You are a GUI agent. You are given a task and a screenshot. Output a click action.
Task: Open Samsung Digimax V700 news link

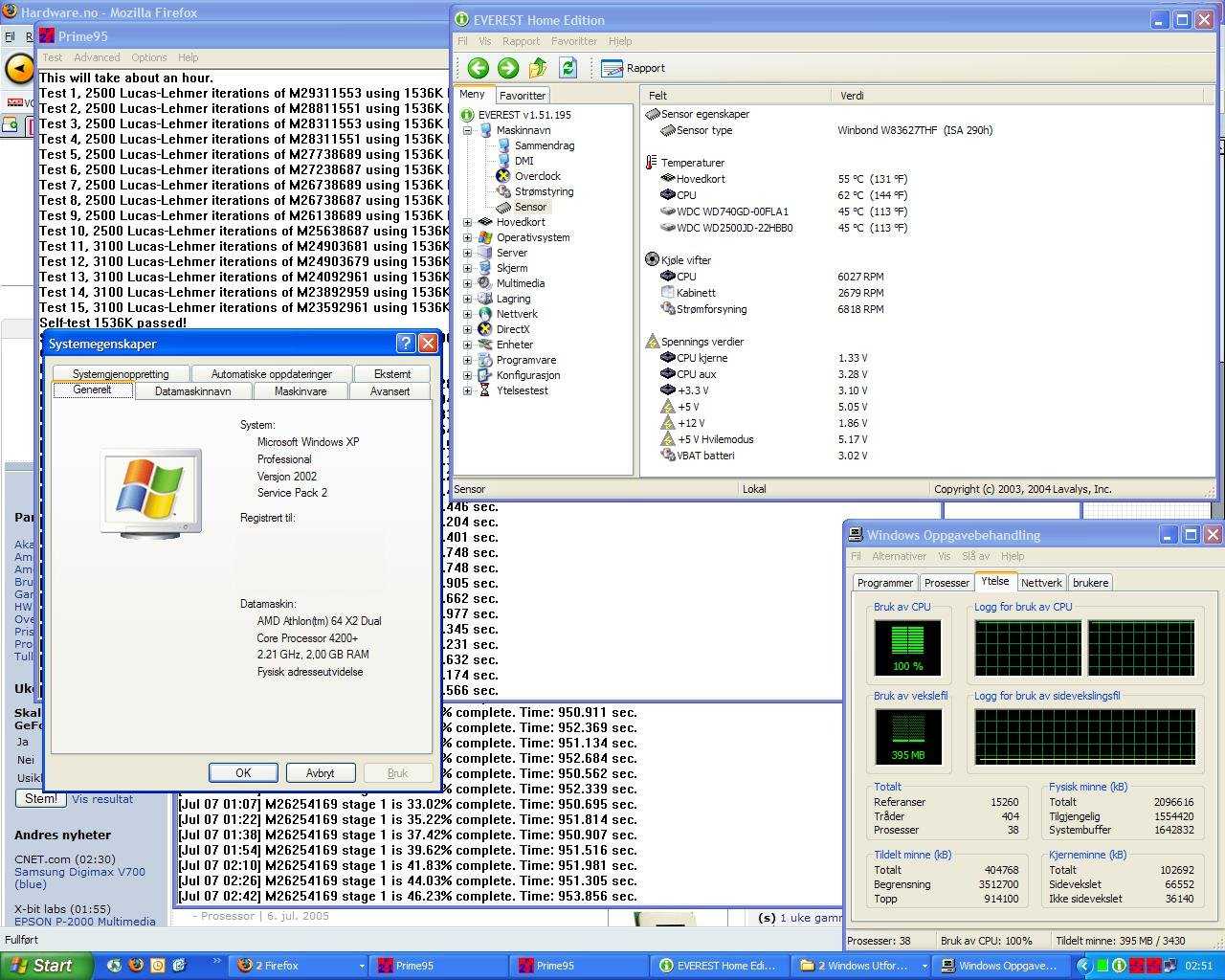pos(79,879)
